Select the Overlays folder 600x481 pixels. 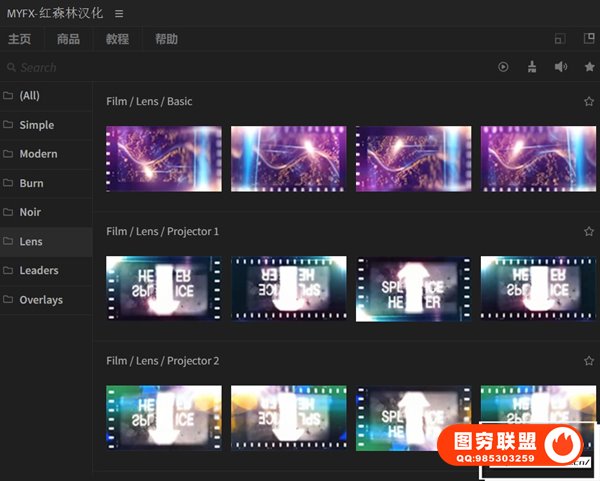click(x=40, y=299)
